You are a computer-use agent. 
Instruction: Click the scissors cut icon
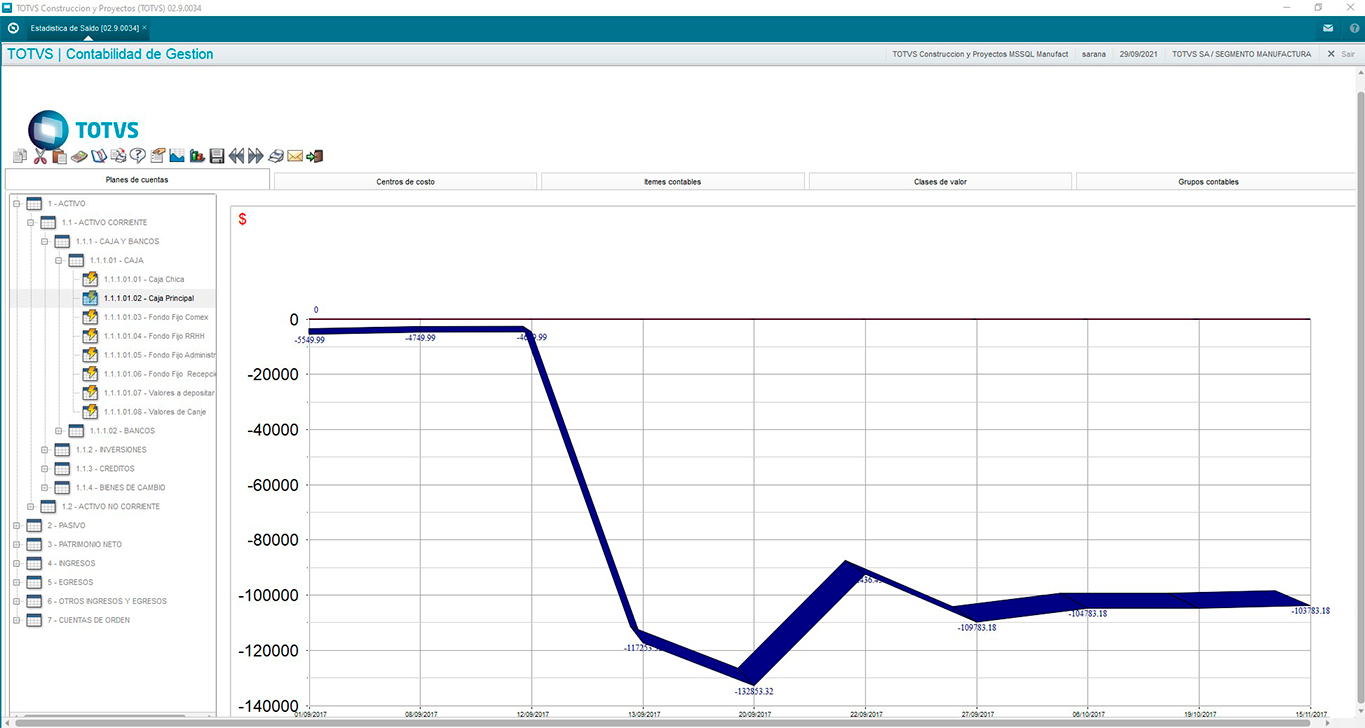[x=40, y=156]
